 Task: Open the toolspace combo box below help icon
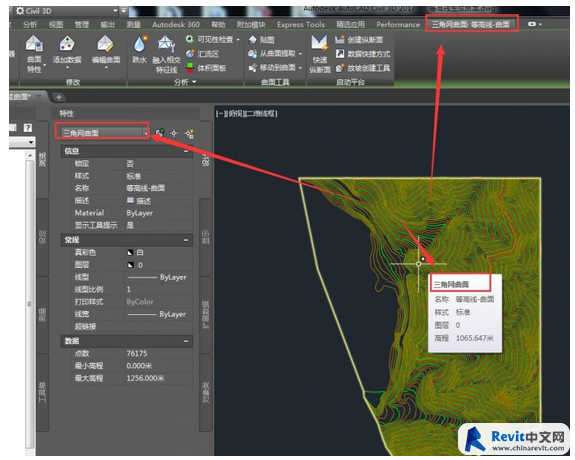point(22,142)
